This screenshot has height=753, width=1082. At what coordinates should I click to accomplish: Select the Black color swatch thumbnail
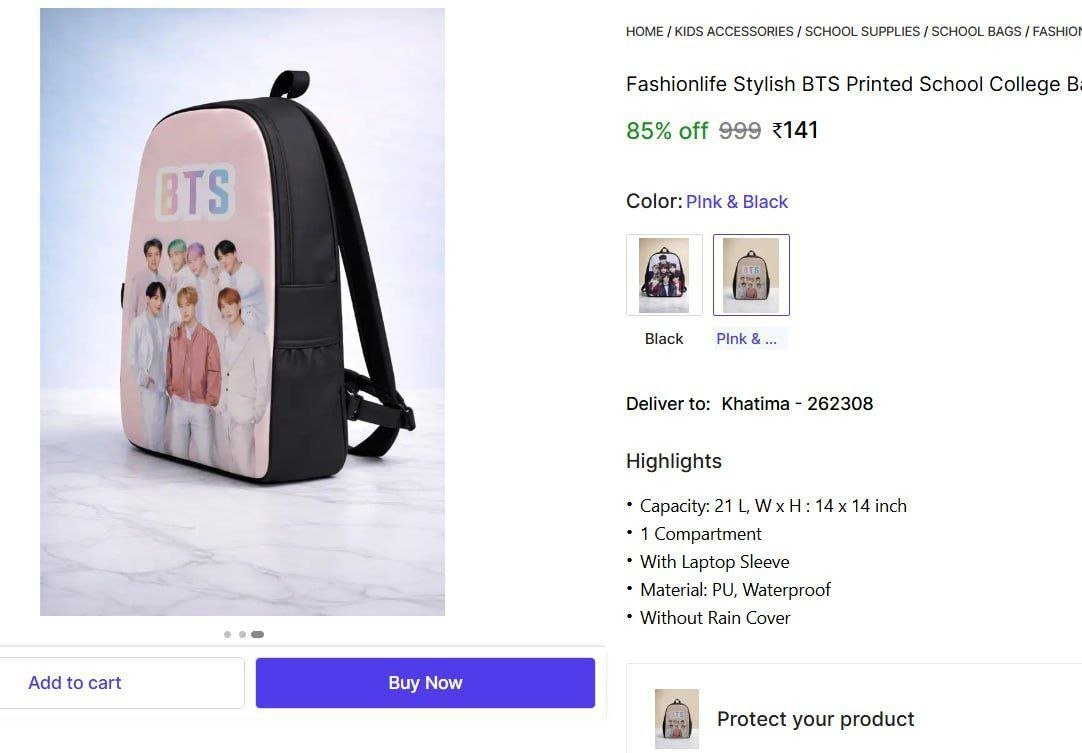click(664, 275)
